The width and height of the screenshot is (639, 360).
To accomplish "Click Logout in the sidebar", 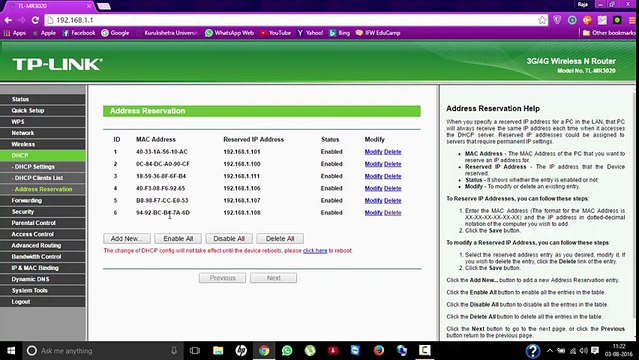I will 43,302.
